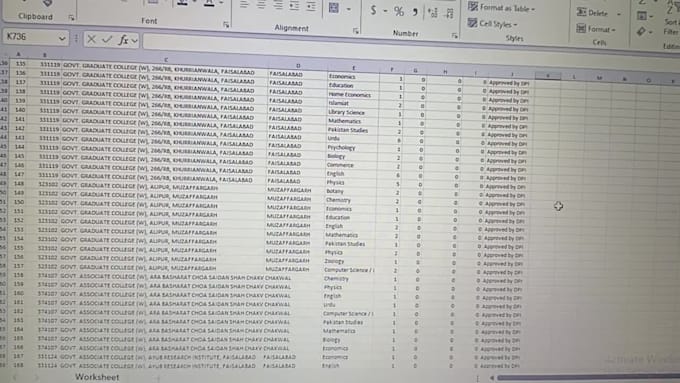Open Alignment settings dialog launcher
680x383 pixels.
[x=356, y=31]
